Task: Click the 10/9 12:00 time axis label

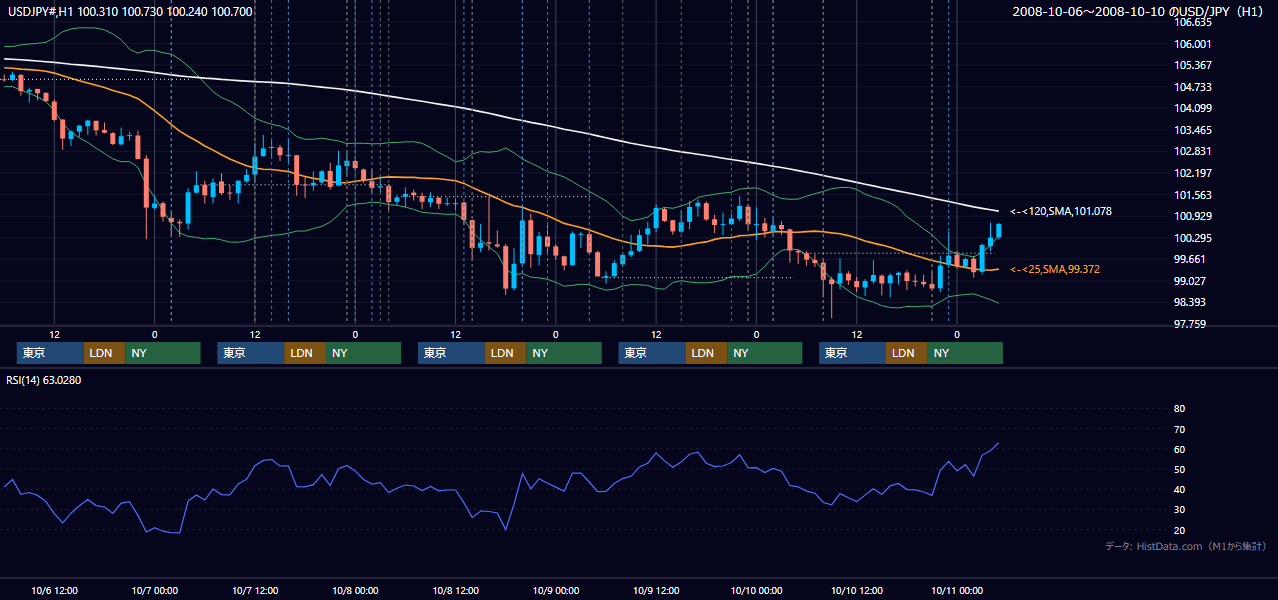Action: (655, 590)
